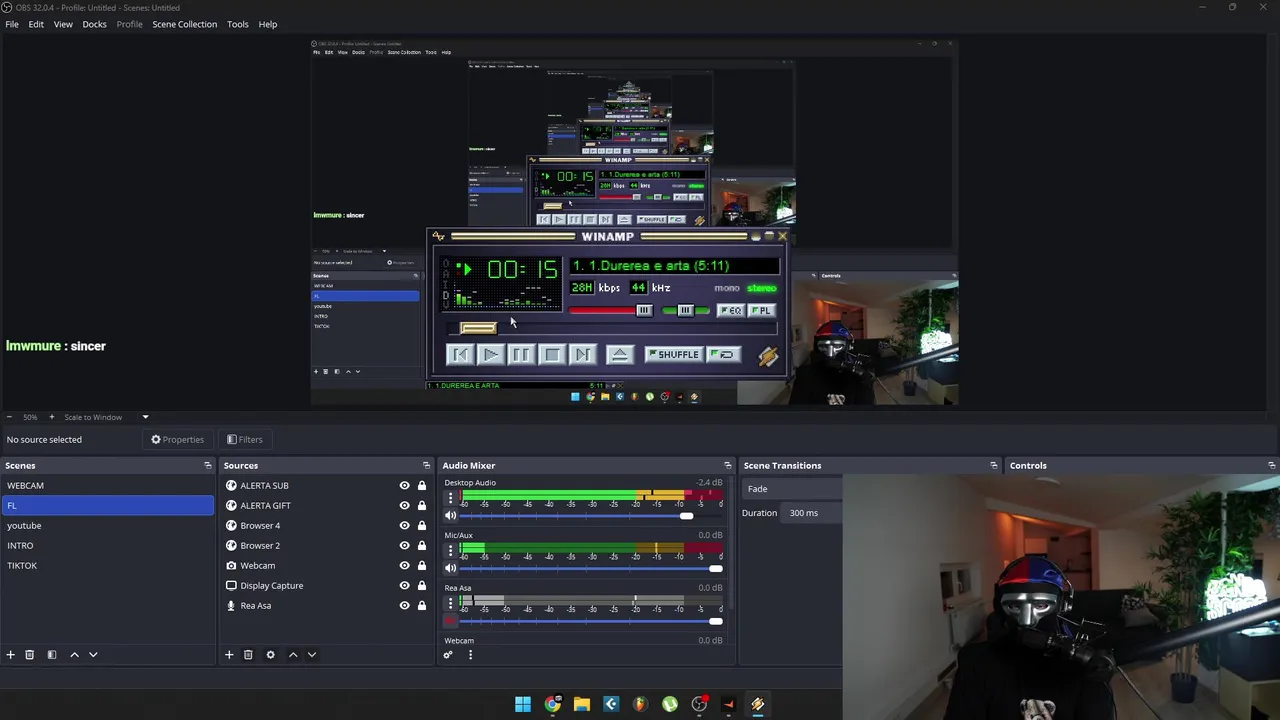1280x720 pixels.
Task: Move source up in Sources toolbar
Action: coord(293,654)
